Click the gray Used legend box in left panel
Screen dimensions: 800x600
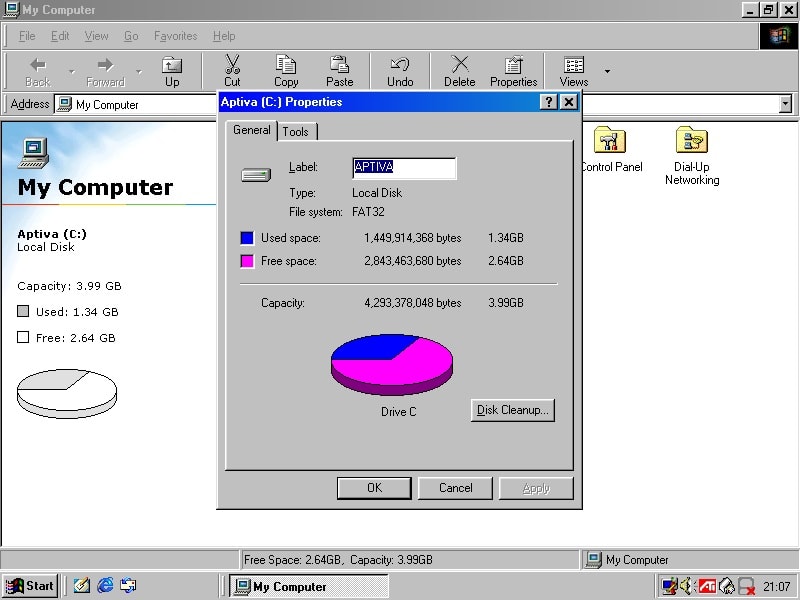[x=23, y=311]
